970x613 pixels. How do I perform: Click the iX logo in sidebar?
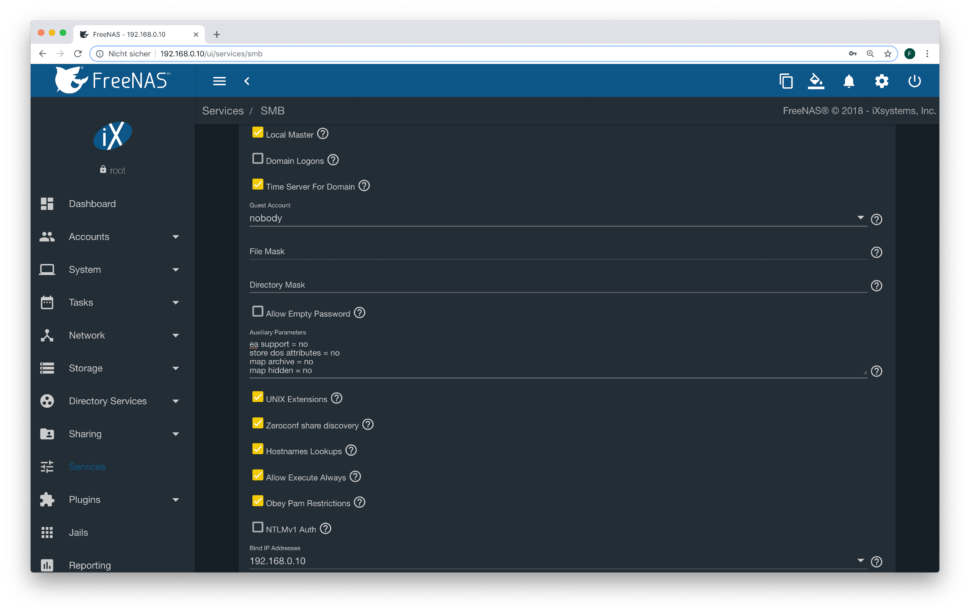(x=112, y=136)
